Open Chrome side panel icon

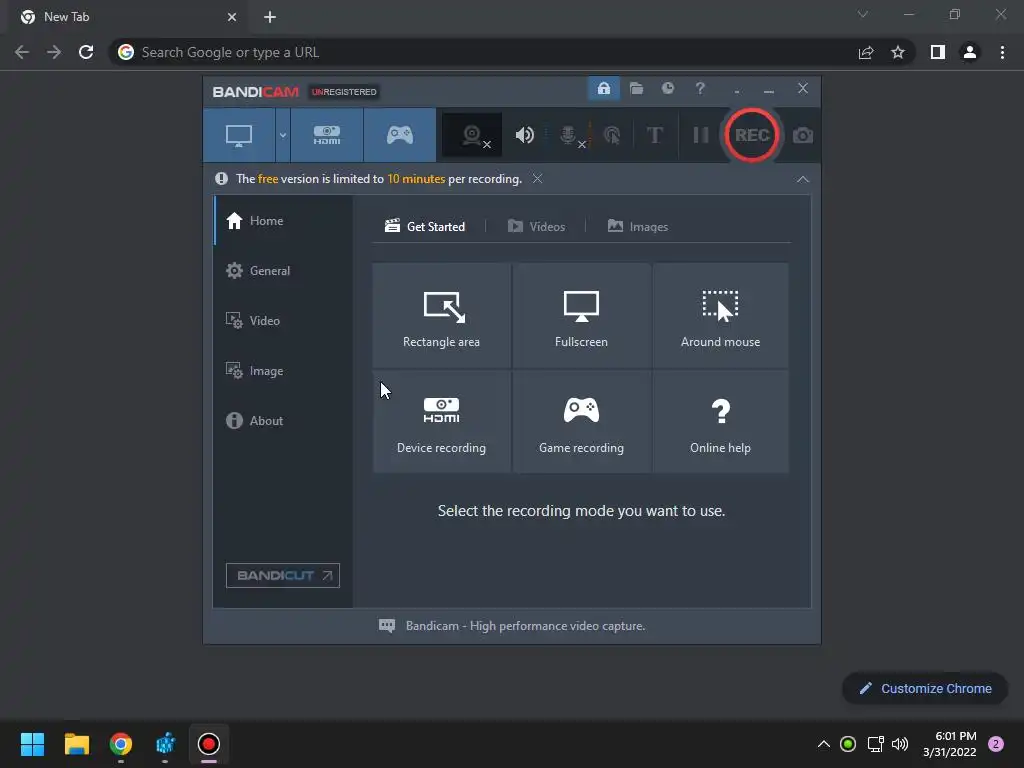[x=938, y=52]
